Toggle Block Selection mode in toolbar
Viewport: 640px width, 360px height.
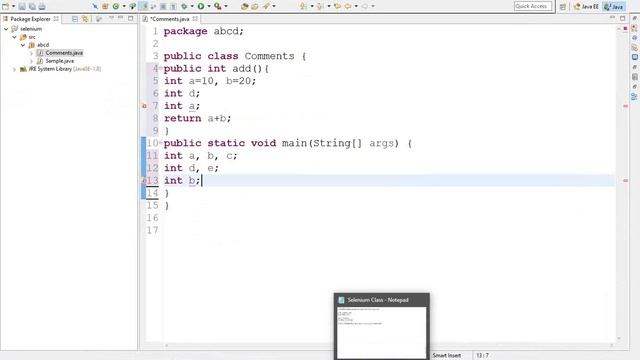pyautogui.click(x=163, y=6)
